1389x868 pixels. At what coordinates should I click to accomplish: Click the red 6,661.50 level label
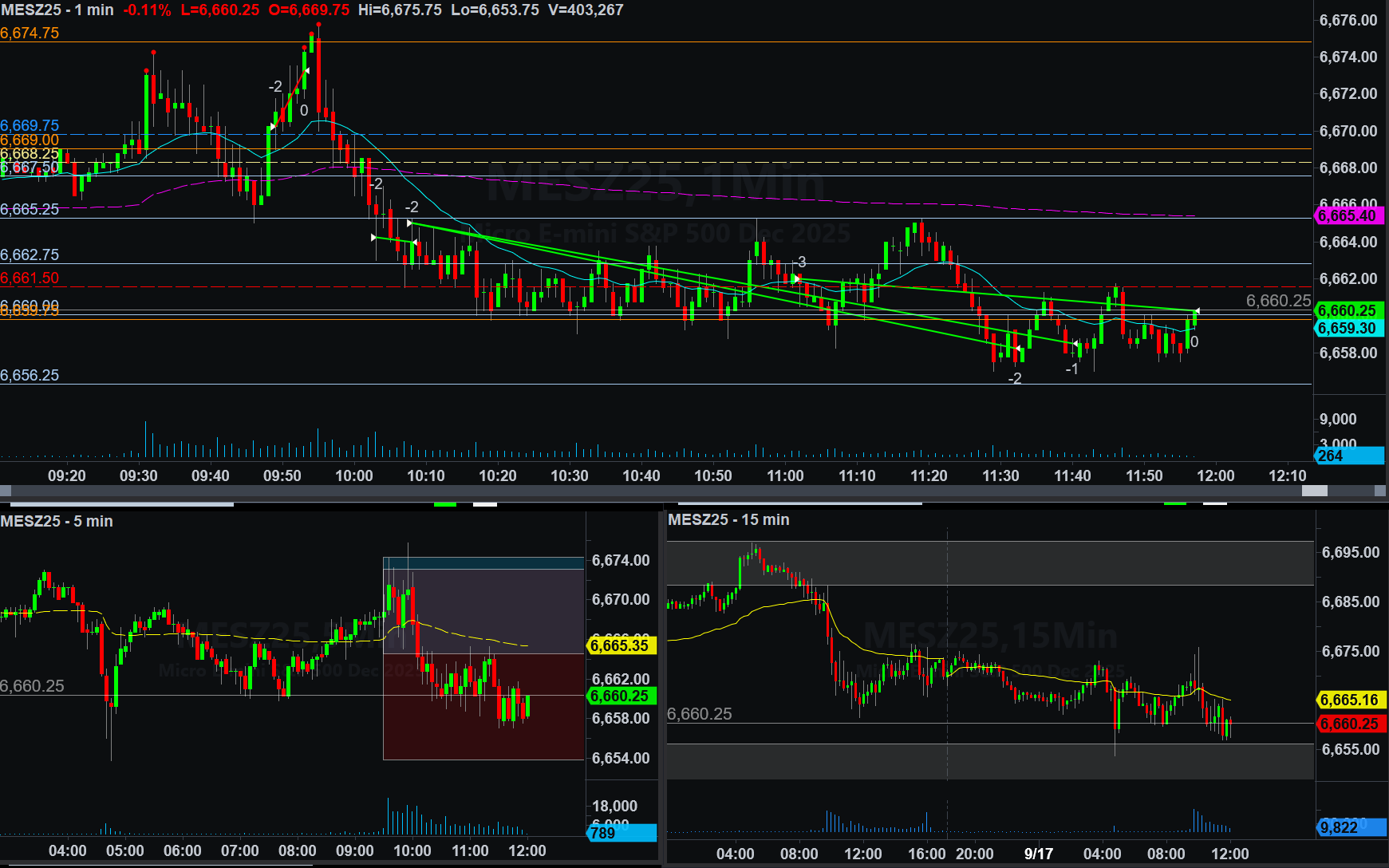point(30,278)
